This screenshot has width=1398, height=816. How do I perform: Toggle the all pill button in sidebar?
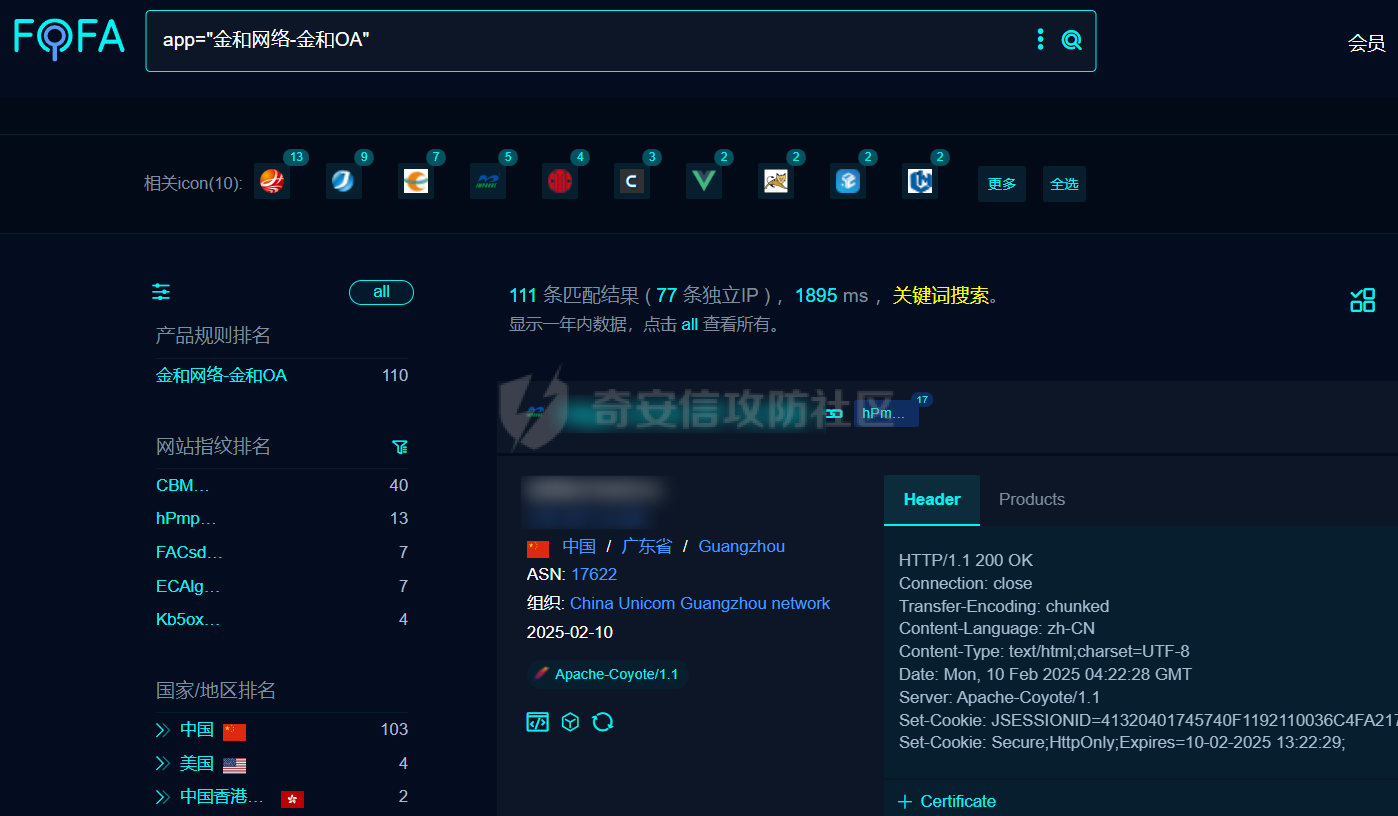[x=381, y=292]
